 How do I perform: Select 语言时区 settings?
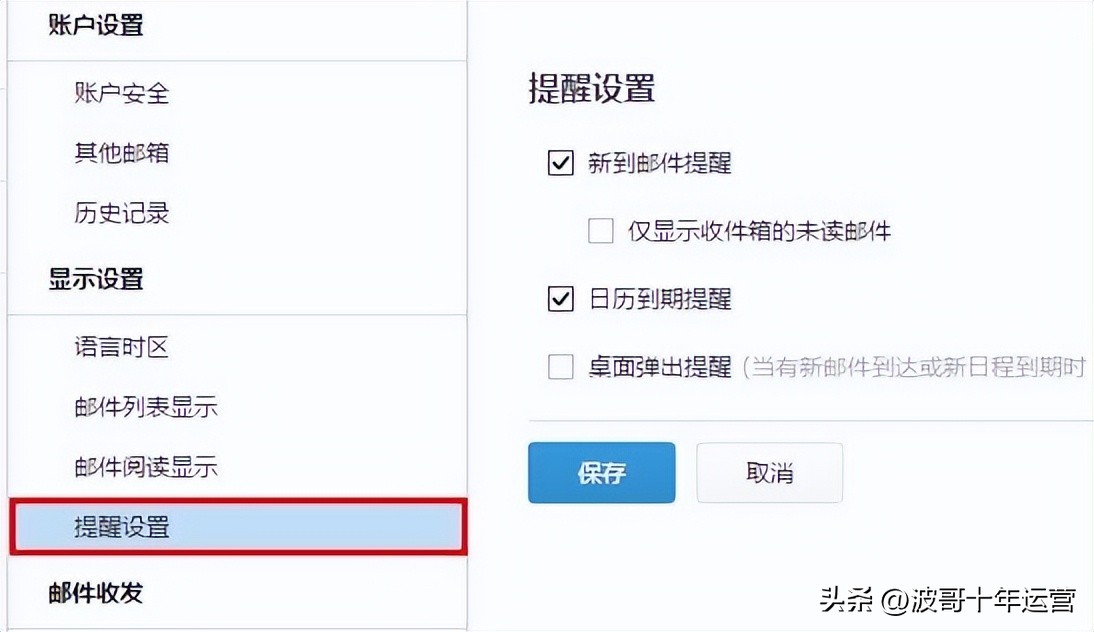point(120,347)
